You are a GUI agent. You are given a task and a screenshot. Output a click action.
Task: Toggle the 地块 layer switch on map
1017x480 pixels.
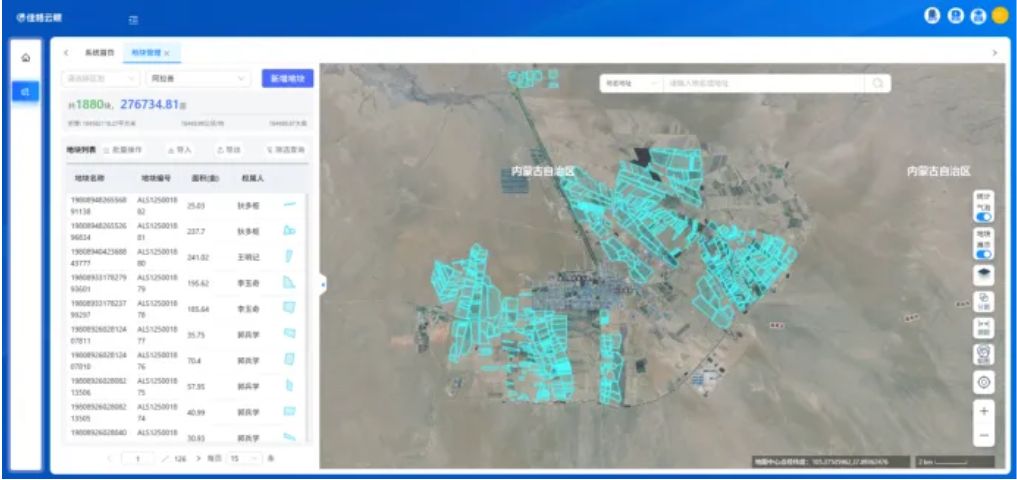coord(984,253)
